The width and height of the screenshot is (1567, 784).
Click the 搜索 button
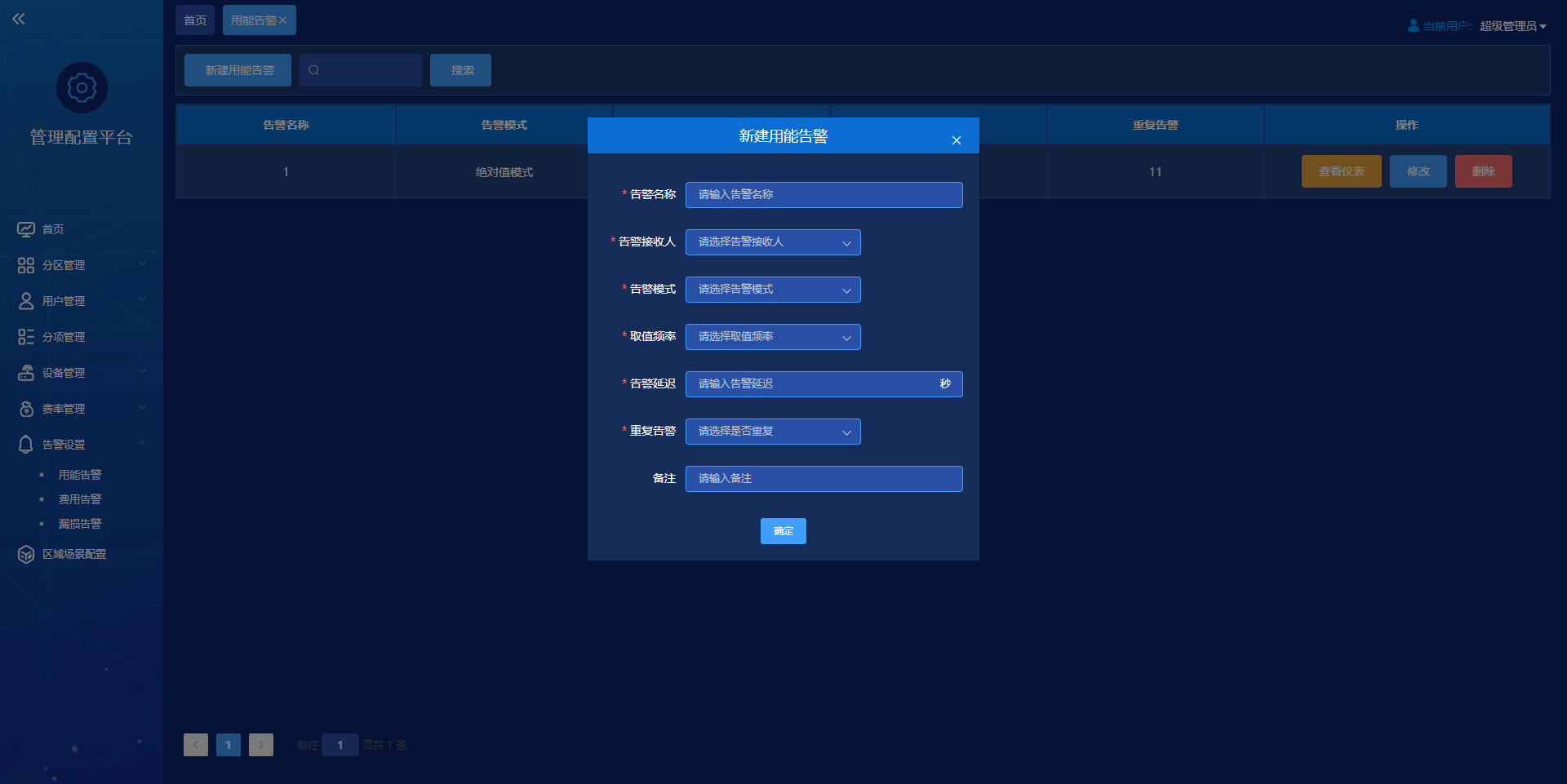[460, 70]
